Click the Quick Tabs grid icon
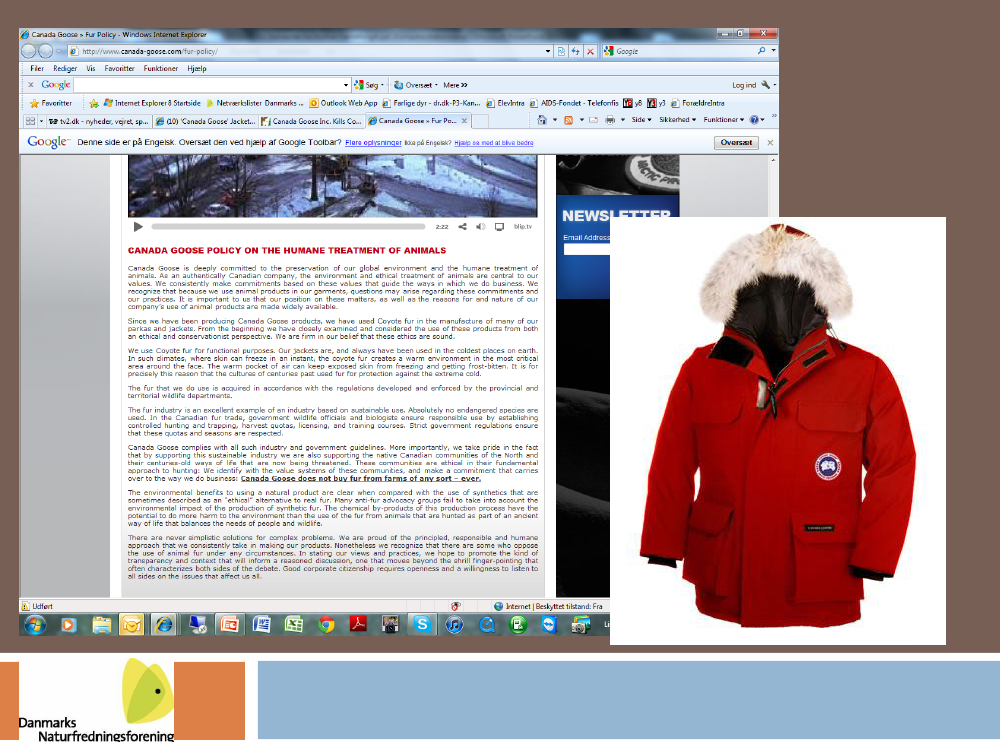This screenshot has width=1000, height=750. click(30, 121)
